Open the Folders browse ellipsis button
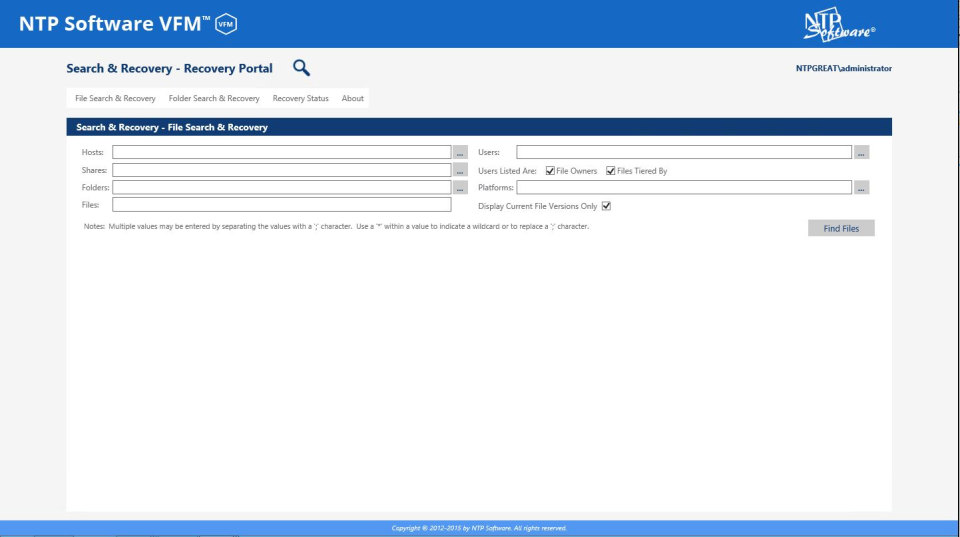 click(460, 188)
